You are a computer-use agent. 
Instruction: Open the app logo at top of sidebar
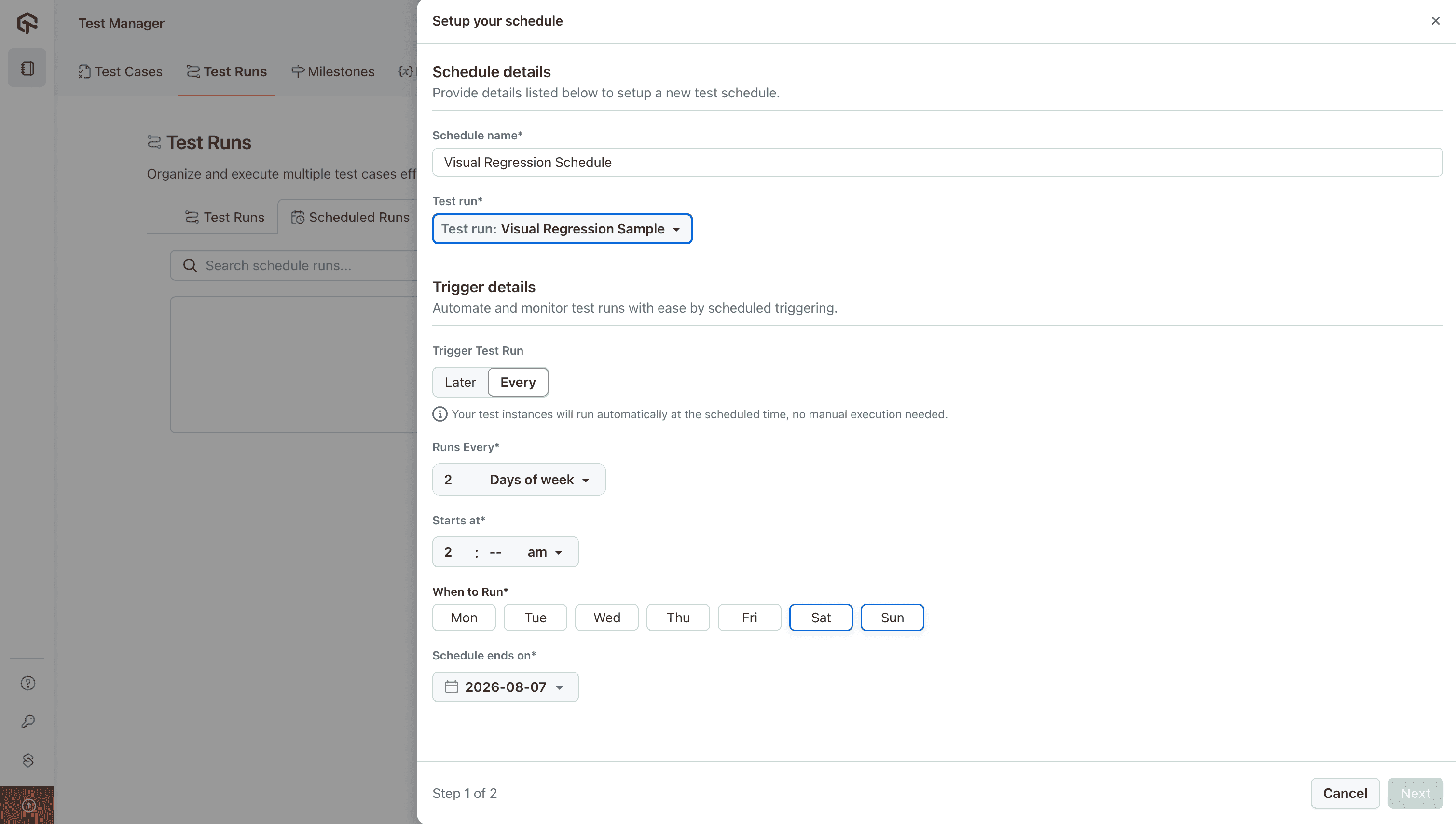[27, 23]
